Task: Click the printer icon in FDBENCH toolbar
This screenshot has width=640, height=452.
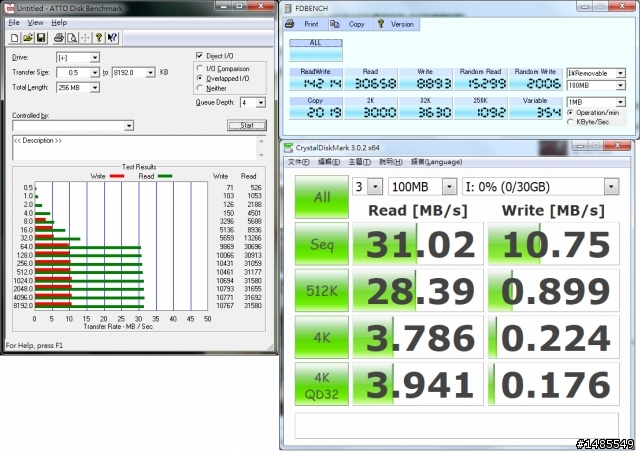Action: point(290,24)
